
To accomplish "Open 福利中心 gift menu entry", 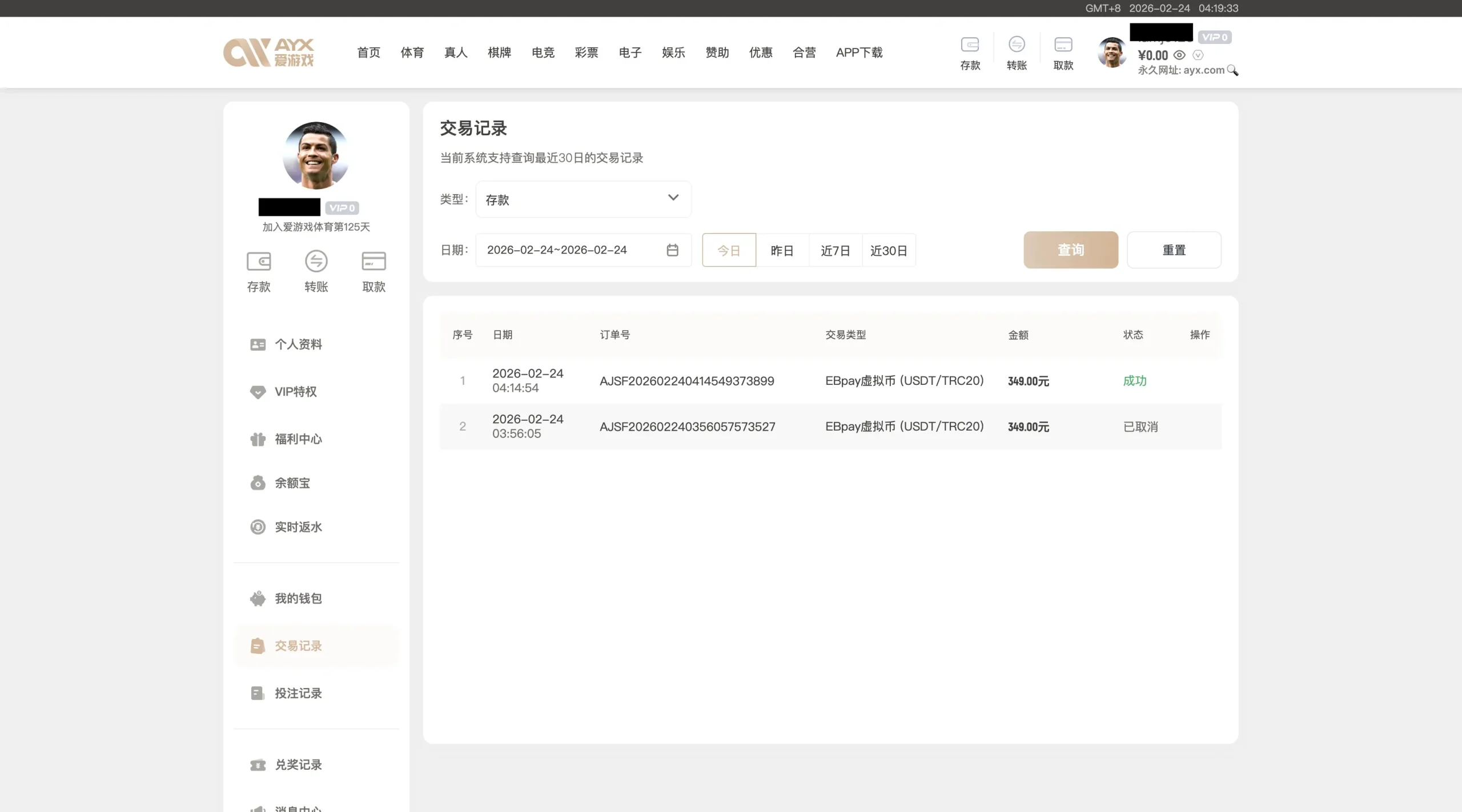I will click(298, 439).
